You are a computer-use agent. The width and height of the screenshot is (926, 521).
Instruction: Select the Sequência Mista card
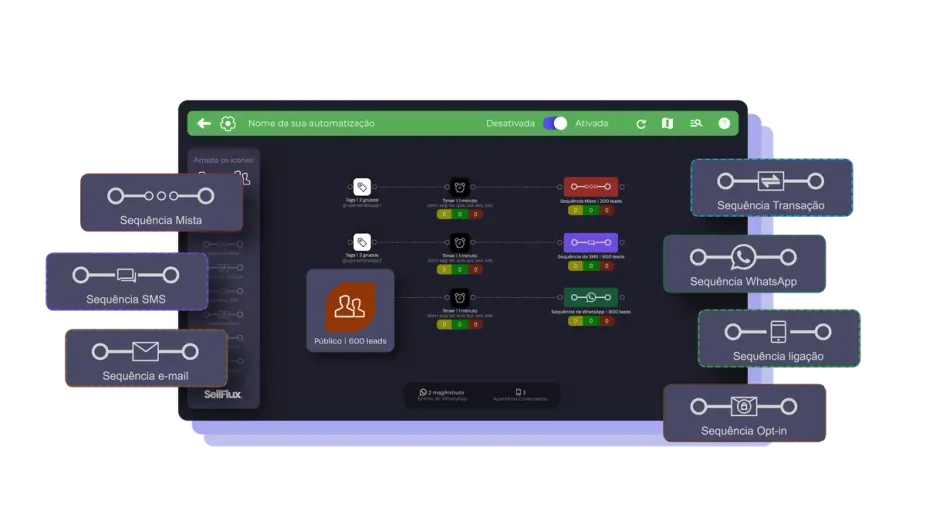click(161, 202)
